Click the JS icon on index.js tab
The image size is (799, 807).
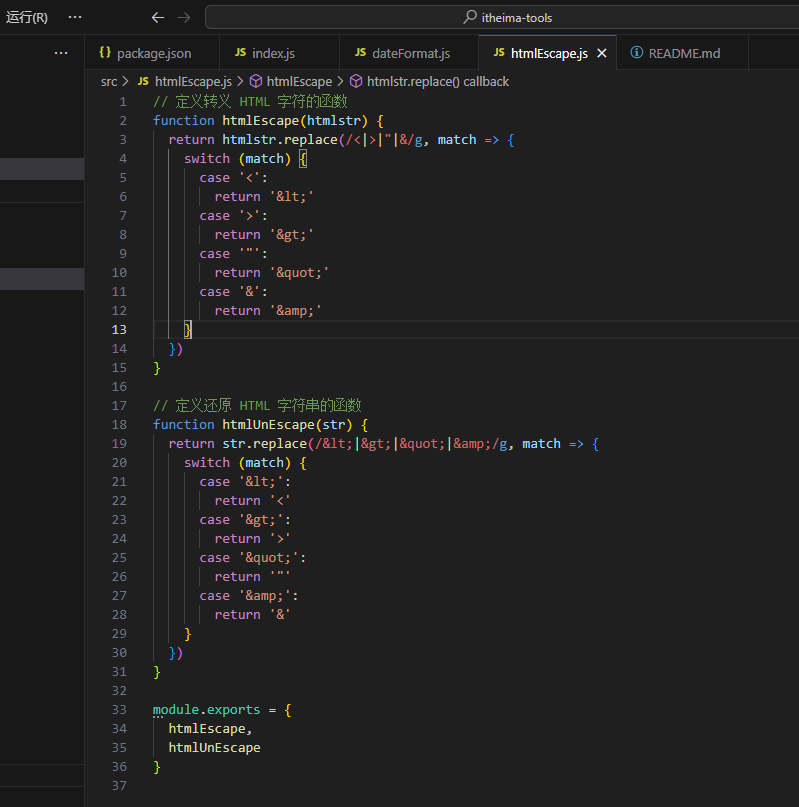tap(240, 53)
